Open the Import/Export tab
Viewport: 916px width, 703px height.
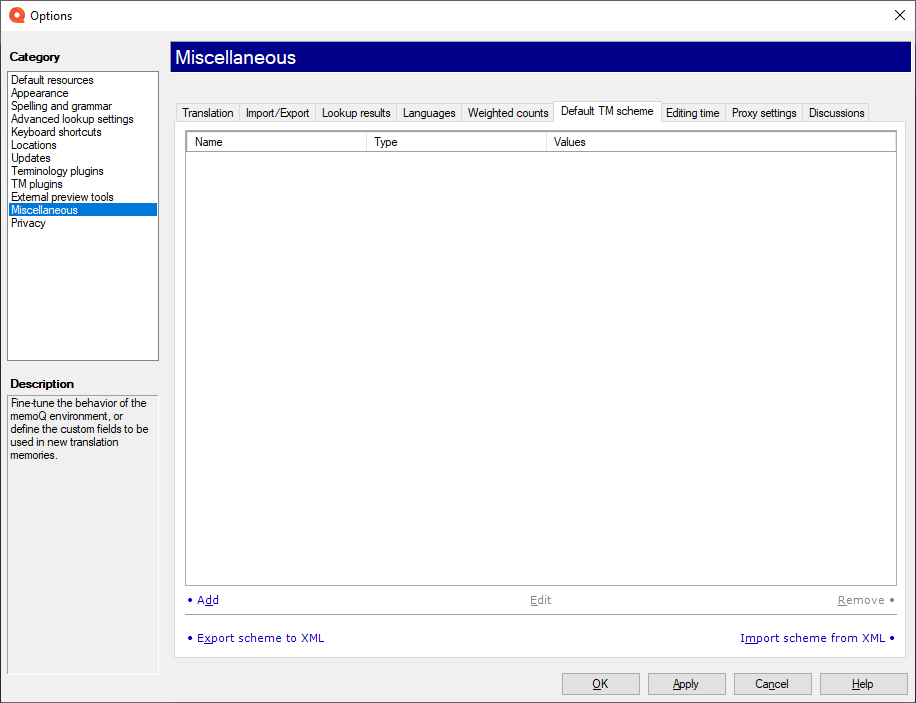[277, 112]
